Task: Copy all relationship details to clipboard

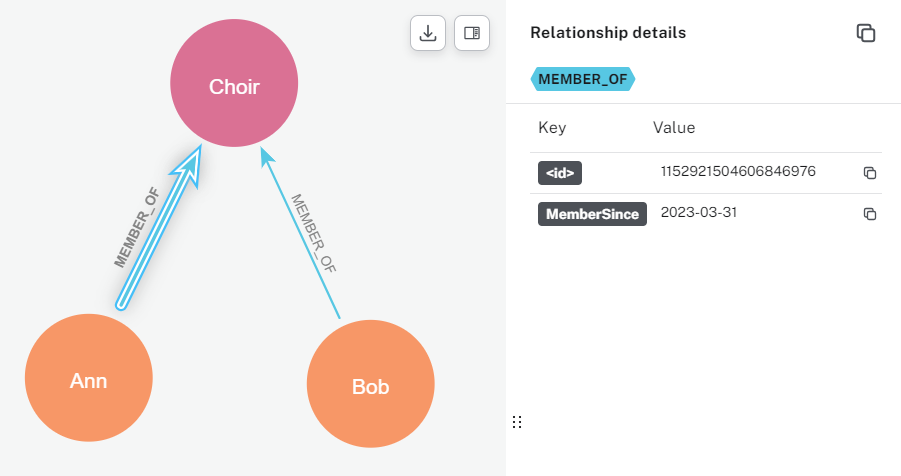Action: (x=866, y=33)
